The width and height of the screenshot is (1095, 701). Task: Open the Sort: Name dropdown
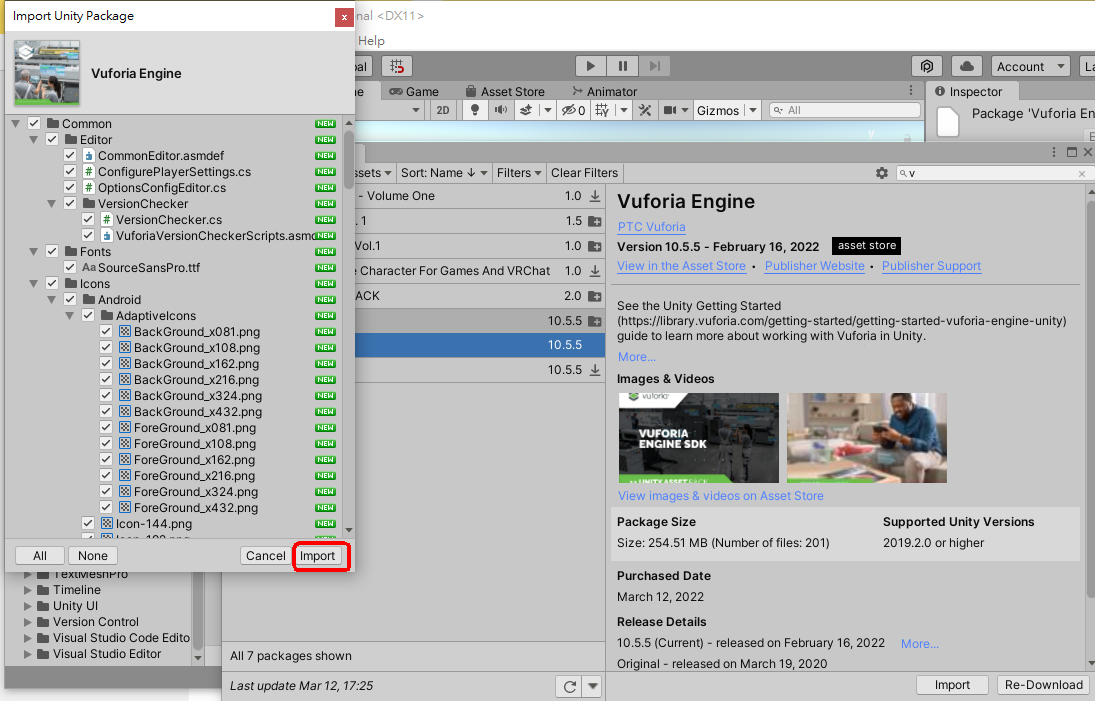[x=443, y=173]
